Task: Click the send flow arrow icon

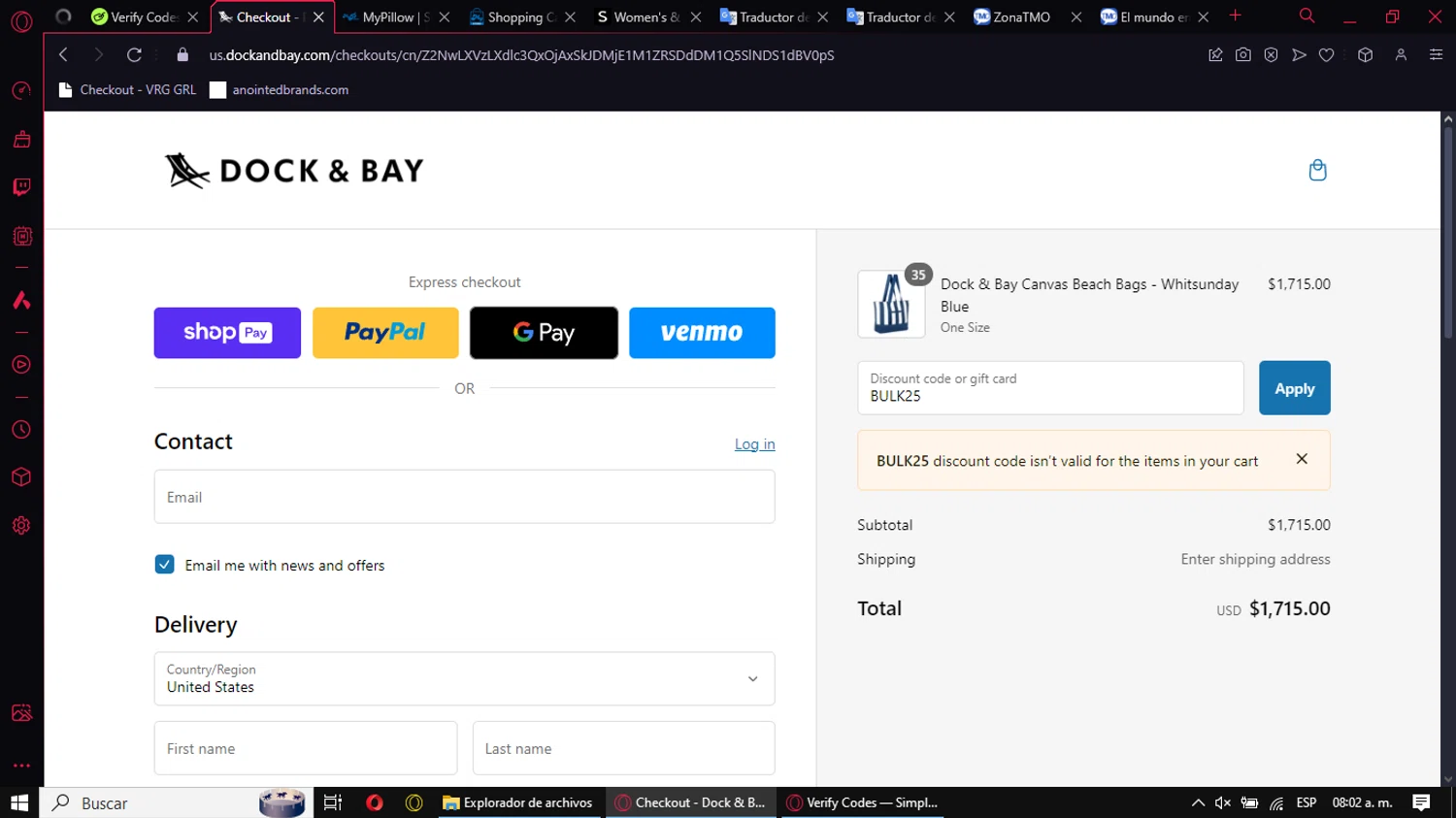Action: [1299, 55]
